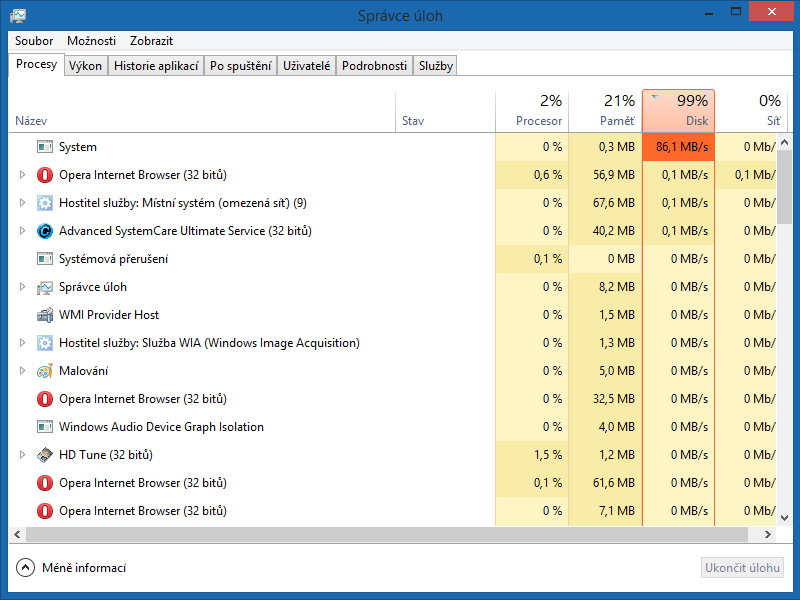Click the Hostitel služby Služba WIA gear icon
800x600 pixels.
pyautogui.click(x=44, y=343)
